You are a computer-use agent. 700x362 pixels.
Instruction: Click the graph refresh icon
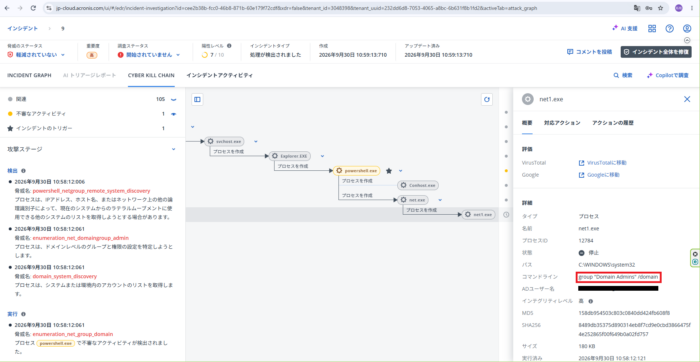487,100
